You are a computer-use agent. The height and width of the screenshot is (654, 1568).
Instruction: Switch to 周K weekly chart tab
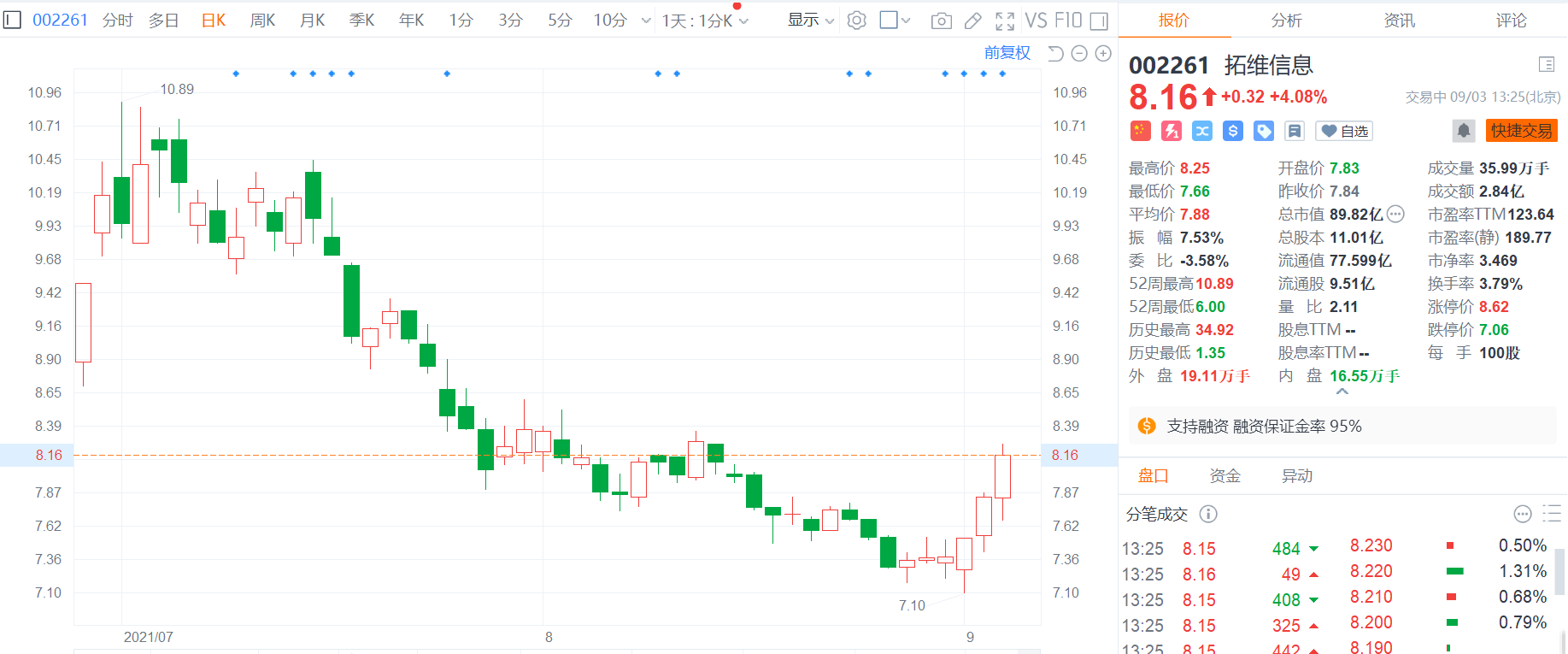pos(262,21)
